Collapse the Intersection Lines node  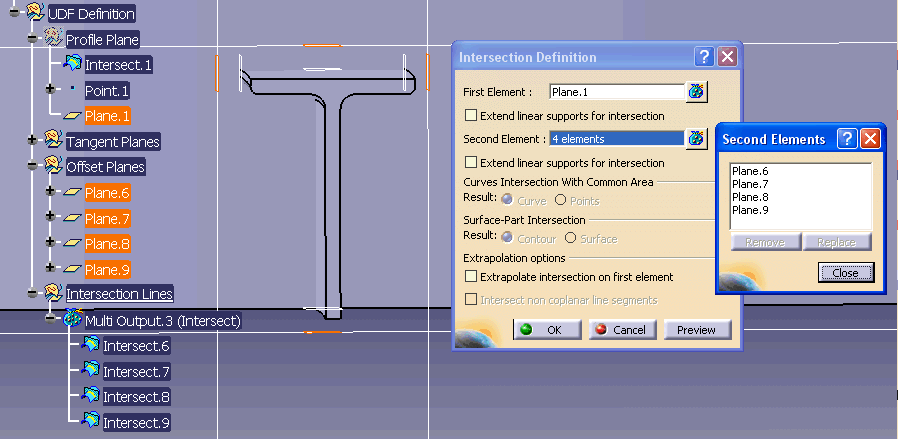click(33, 293)
